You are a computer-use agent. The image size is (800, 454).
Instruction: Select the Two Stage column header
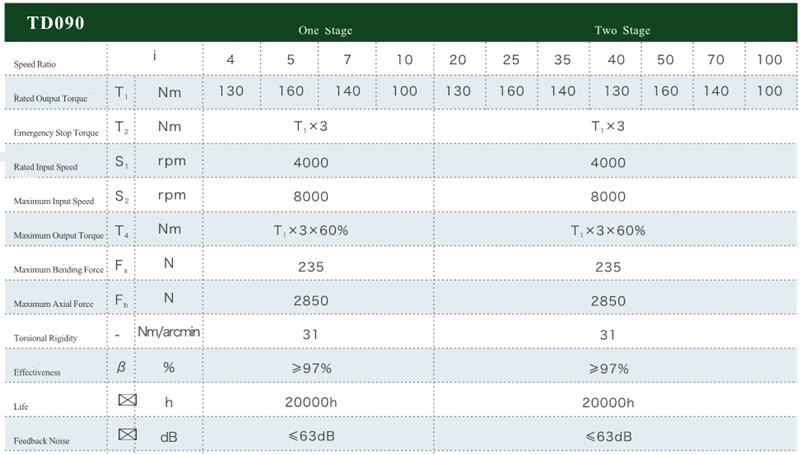[622, 31]
